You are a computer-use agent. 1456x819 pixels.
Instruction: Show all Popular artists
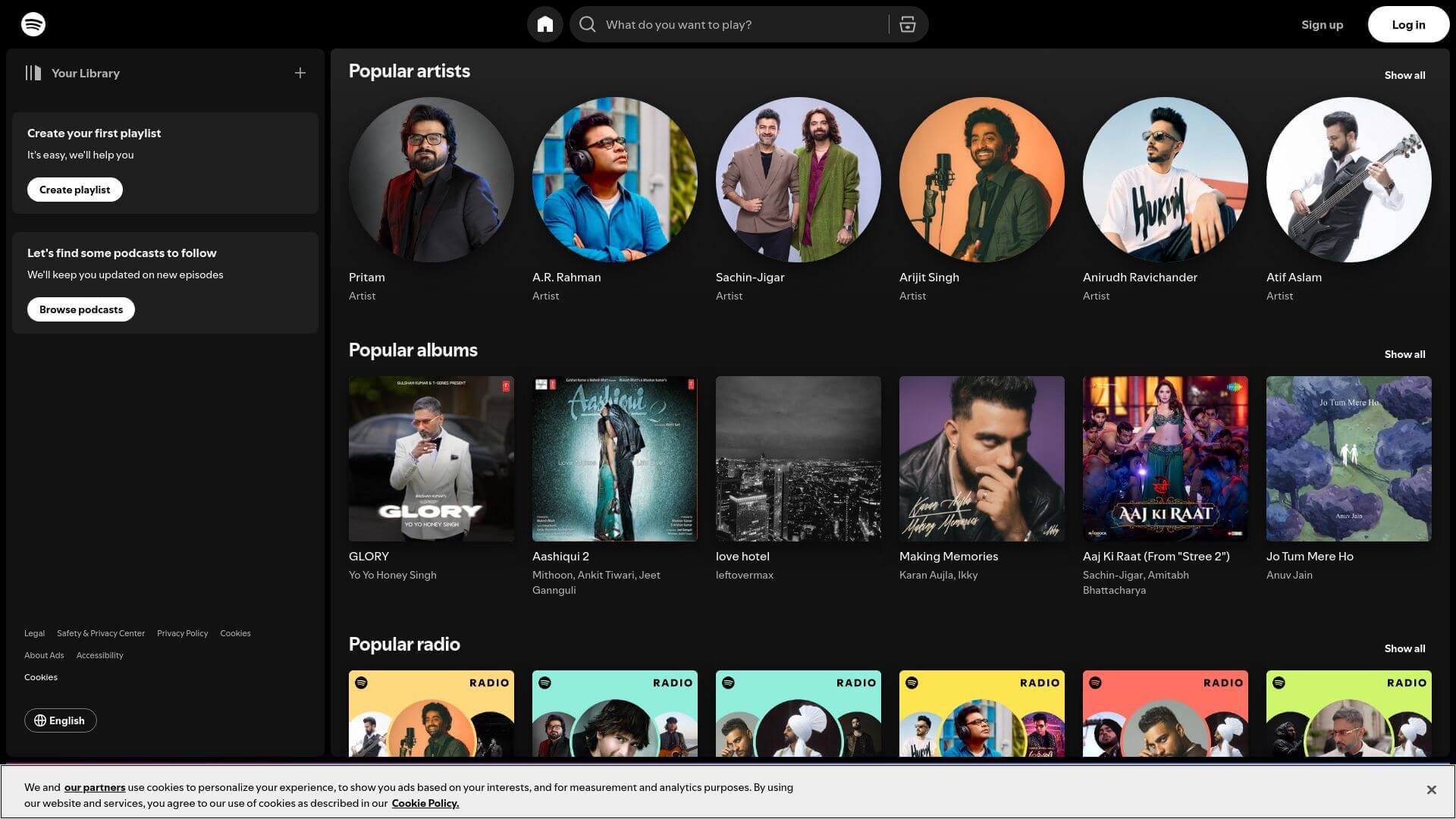(1404, 75)
